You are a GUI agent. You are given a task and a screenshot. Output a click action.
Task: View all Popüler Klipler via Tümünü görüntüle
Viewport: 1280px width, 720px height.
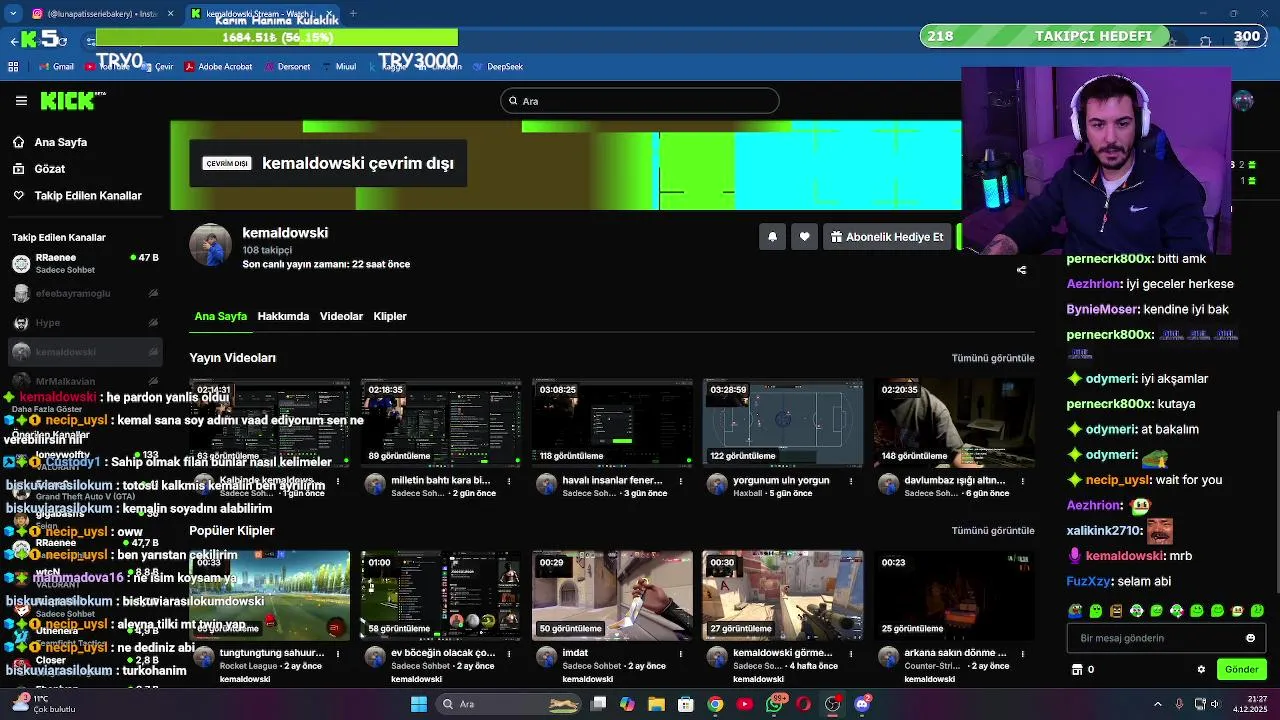(x=993, y=531)
